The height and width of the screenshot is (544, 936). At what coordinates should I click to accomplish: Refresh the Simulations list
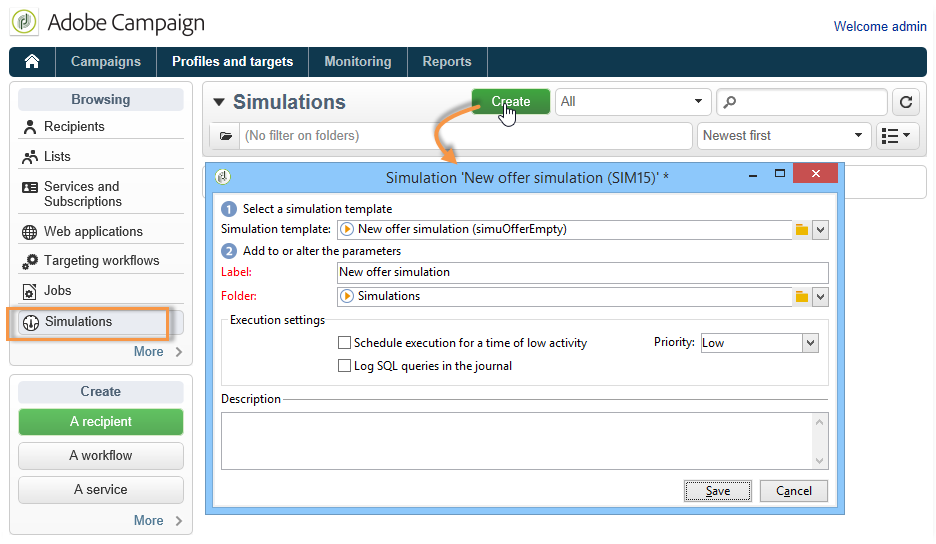click(906, 102)
